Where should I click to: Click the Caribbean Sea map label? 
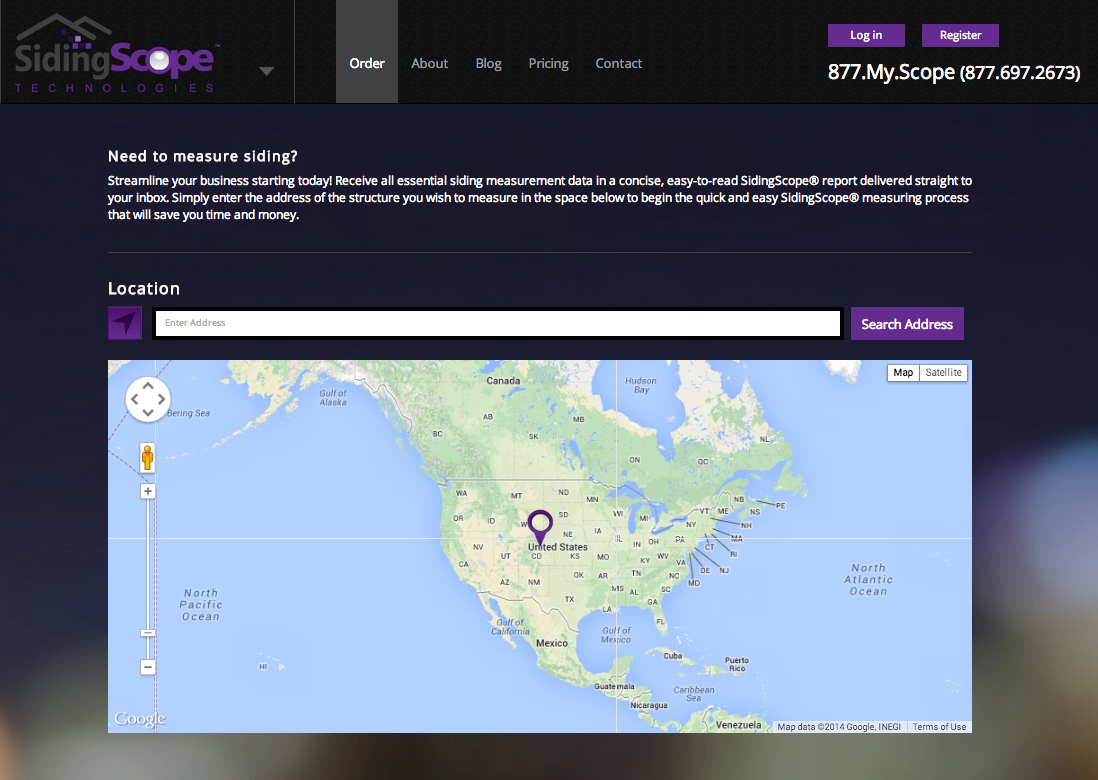(x=694, y=694)
